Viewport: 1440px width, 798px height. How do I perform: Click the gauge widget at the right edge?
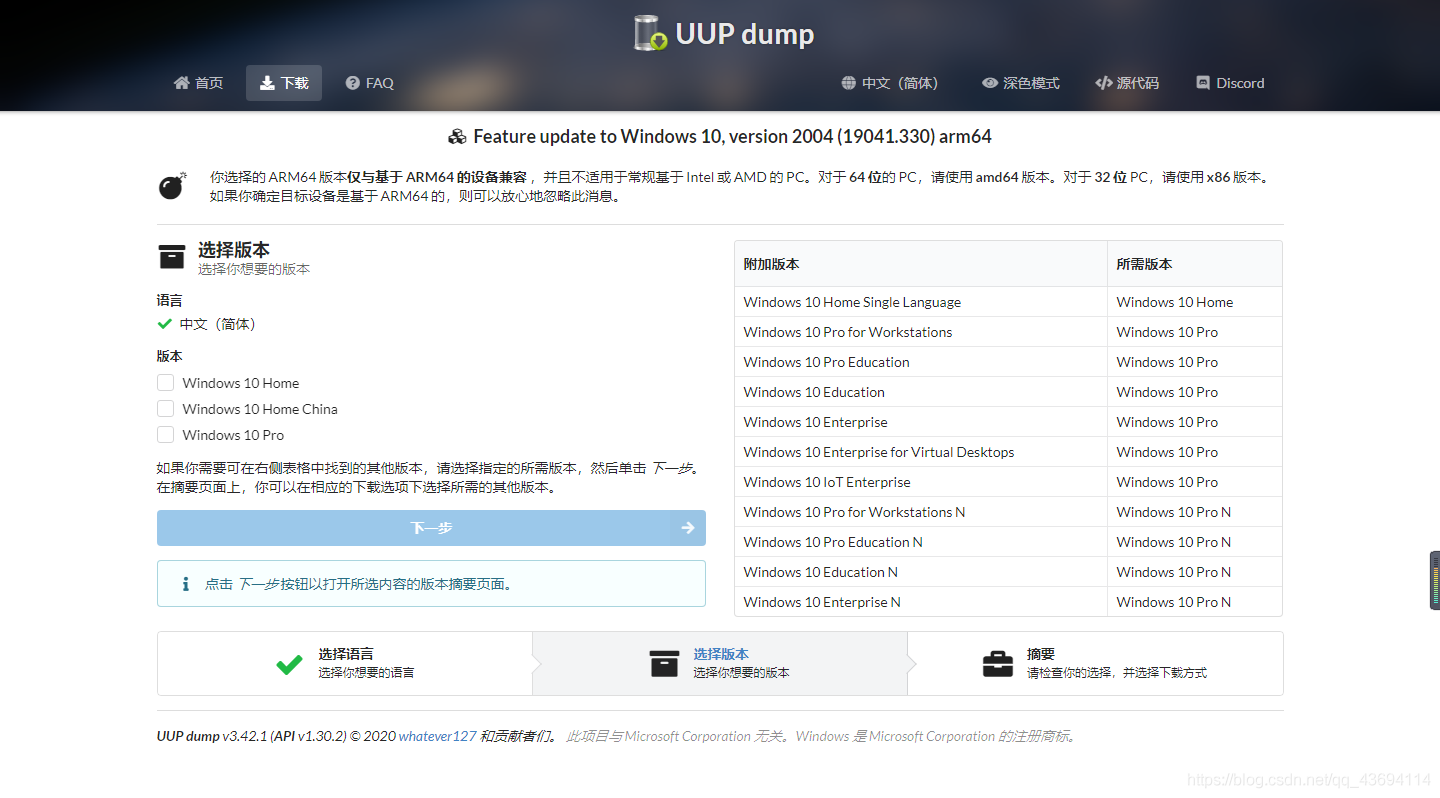(1435, 580)
